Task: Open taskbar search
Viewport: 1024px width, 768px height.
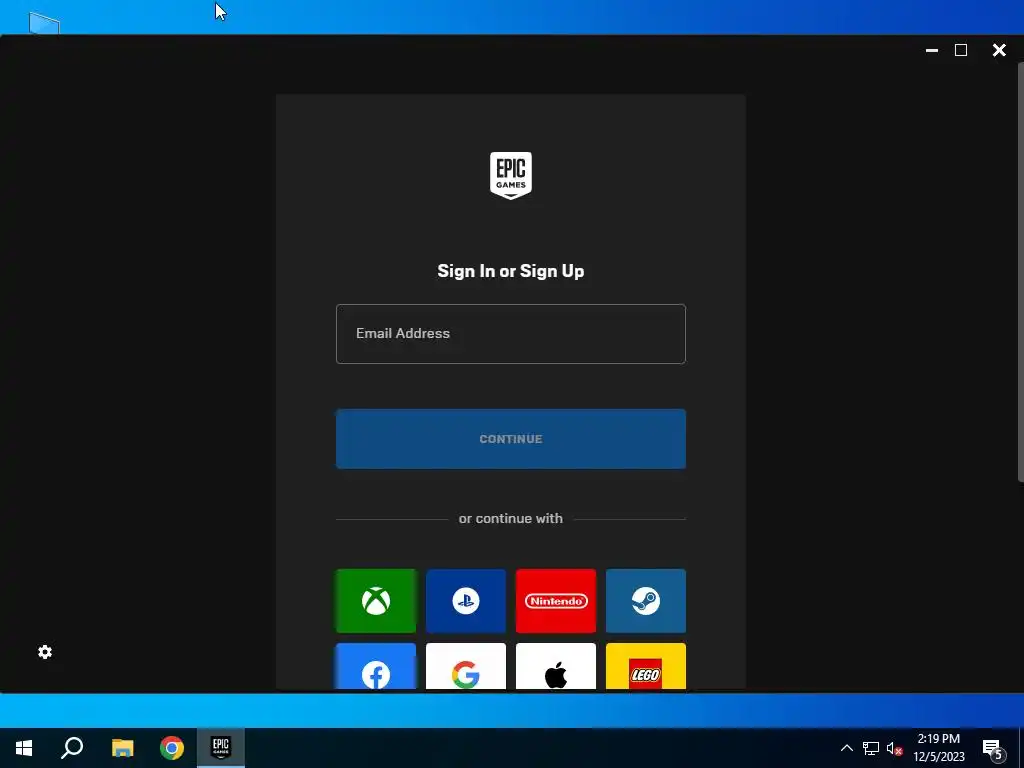Action: point(72,748)
